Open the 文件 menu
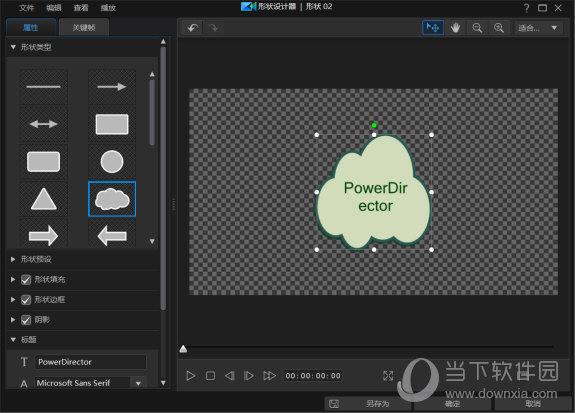Viewport: 575px width, 413px height. (26, 8)
